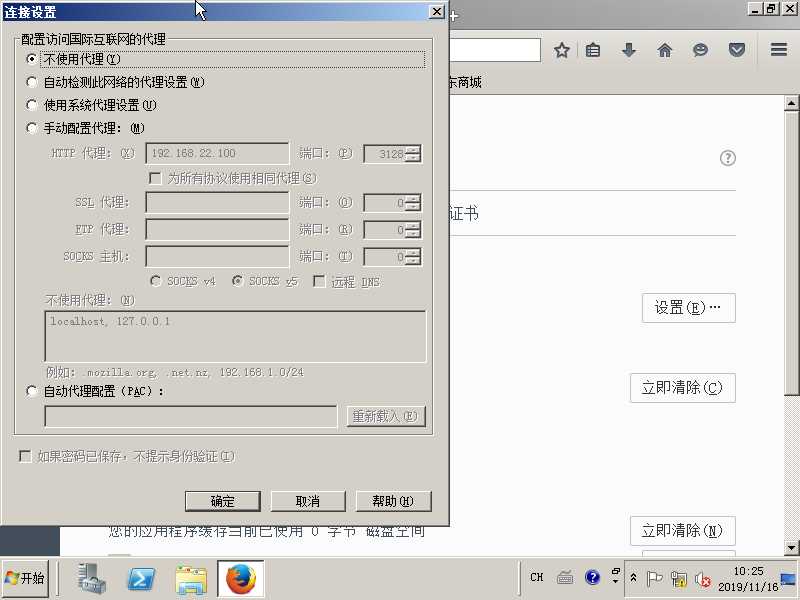Choose 使用系统代理设置 radio button
This screenshot has height=600, width=800.
pyautogui.click(x=32, y=105)
